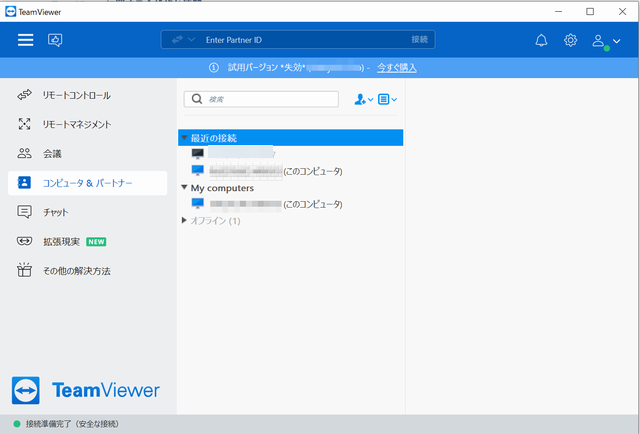The image size is (640, 434).
Task: Click the TeamViewer title bar icon
Action: (11, 11)
